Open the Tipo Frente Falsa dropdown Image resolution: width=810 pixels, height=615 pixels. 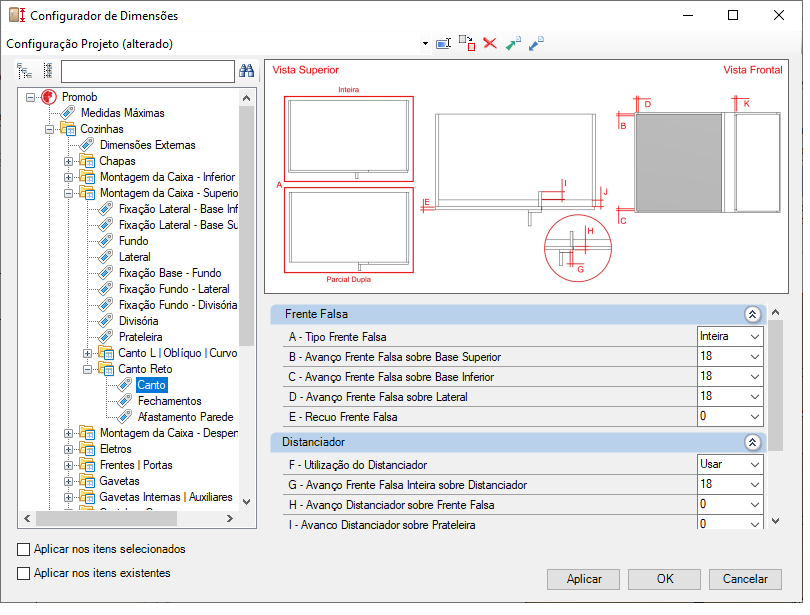[730, 337]
